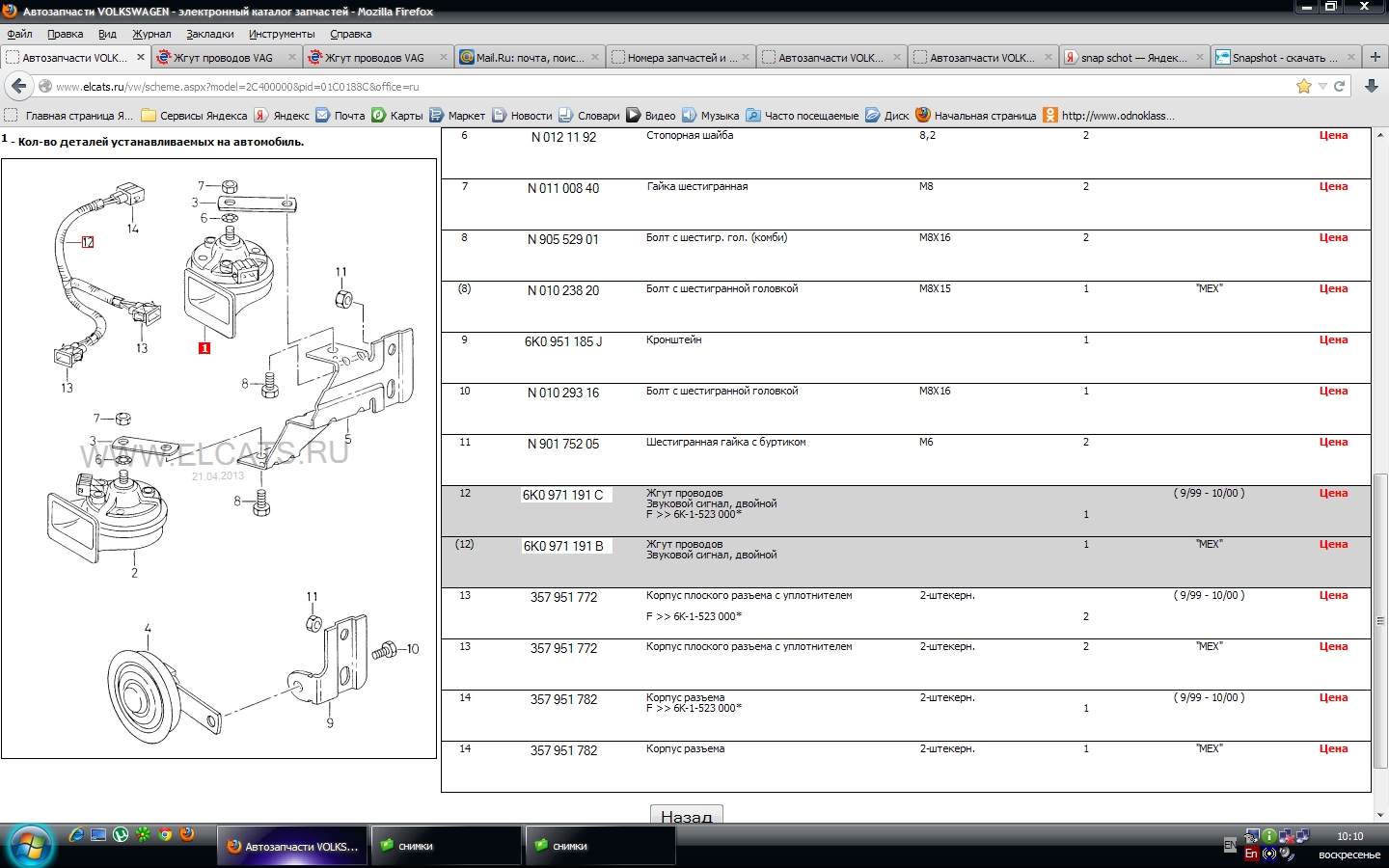
Task: Click Цена link for part 6K0 951 185 J
Action: click(x=1333, y=339)
